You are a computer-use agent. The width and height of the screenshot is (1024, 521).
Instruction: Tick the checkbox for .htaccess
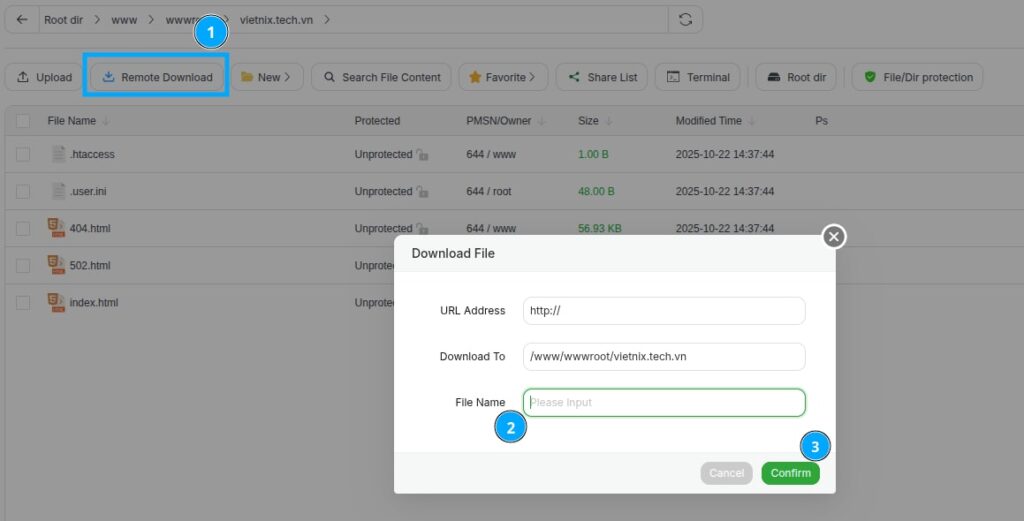click(x=23, y=154)
